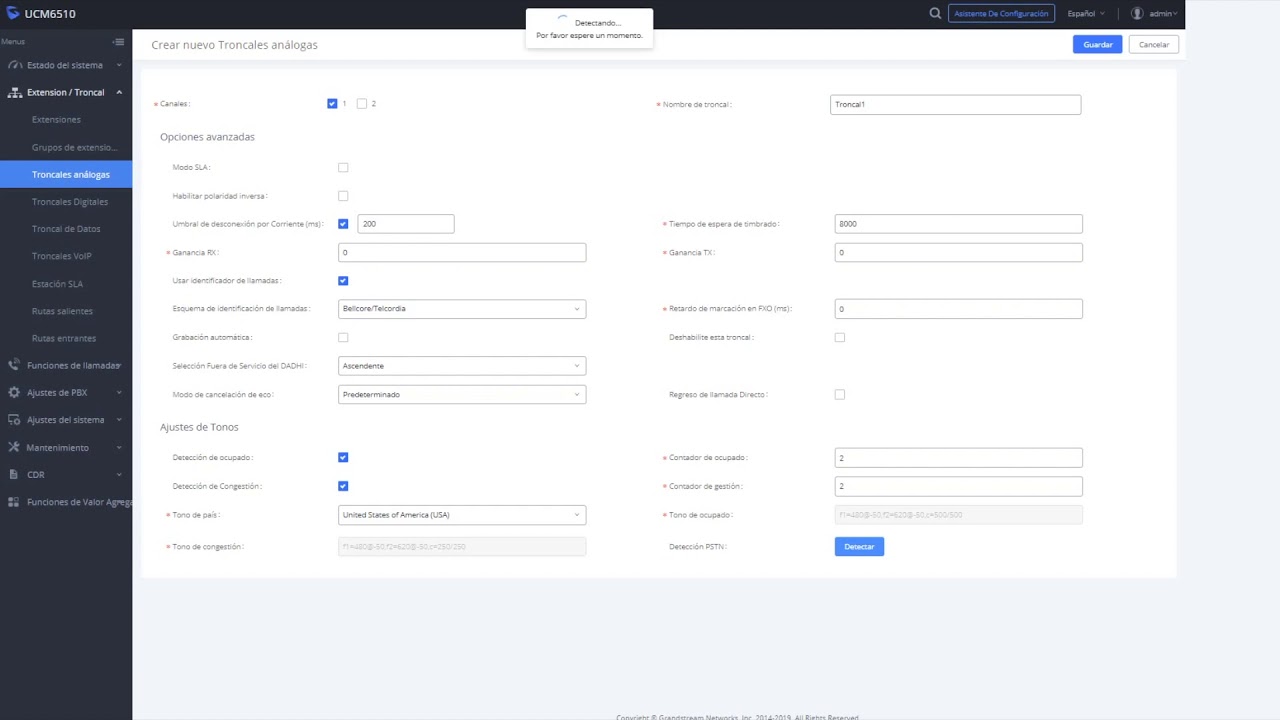Click Ganancia TX input field

[x=958, y=253]
